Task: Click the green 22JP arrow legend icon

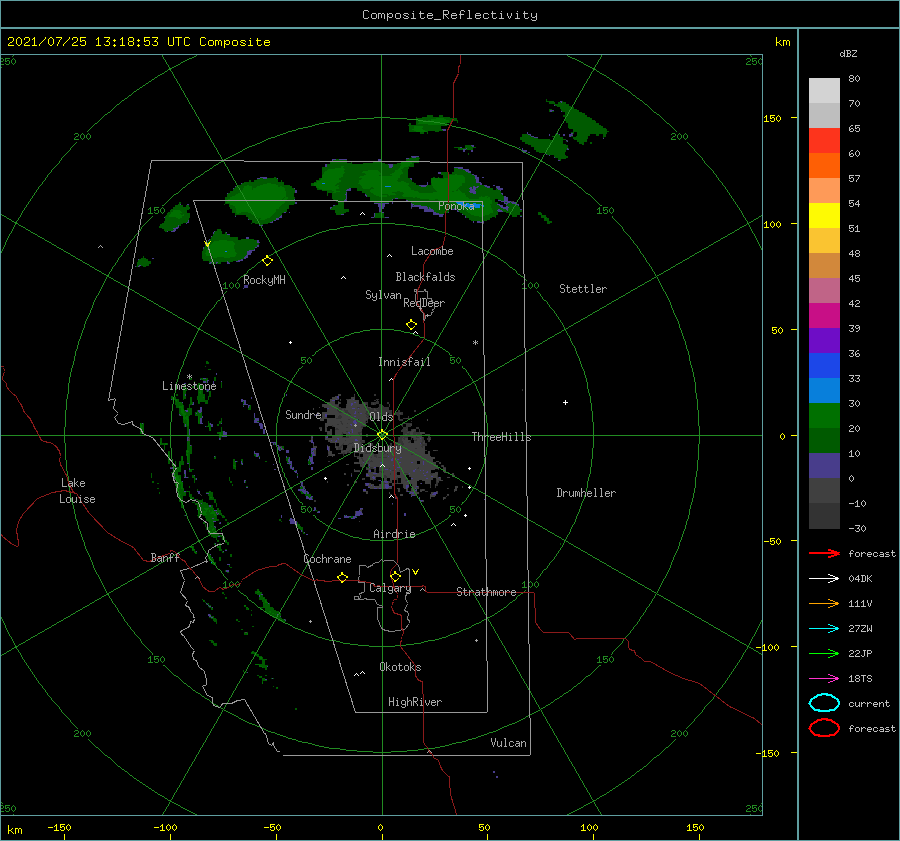Action: (x=824, y=653)
